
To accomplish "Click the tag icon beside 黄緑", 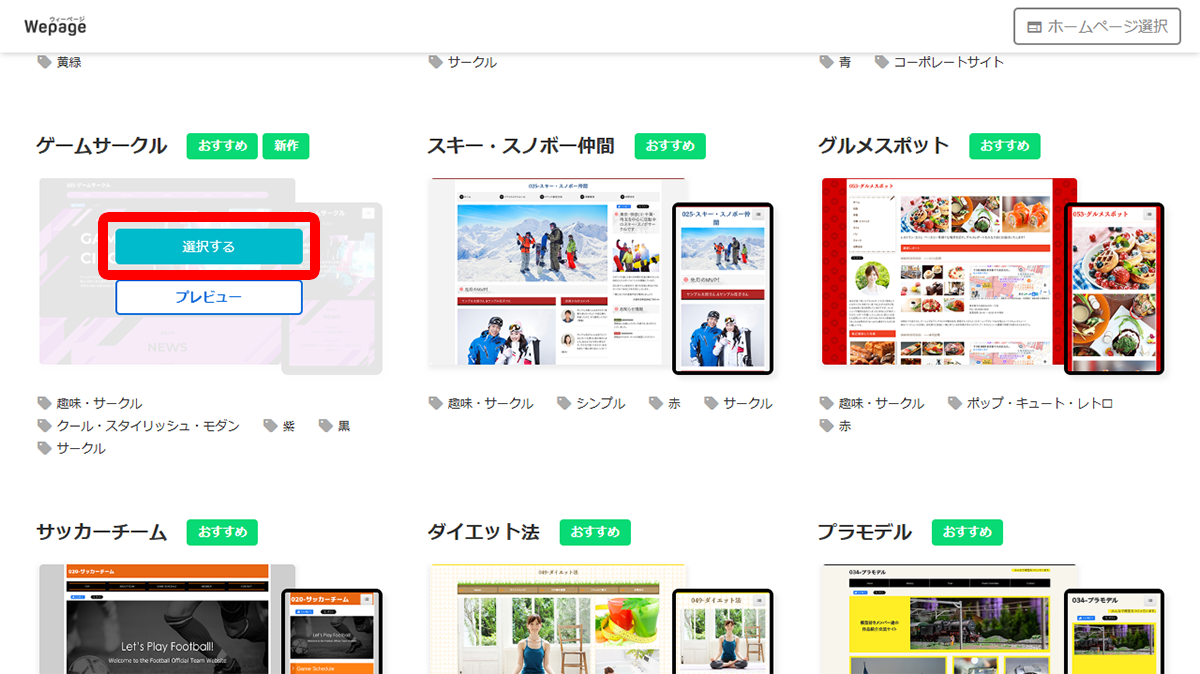I will point(42,61).
